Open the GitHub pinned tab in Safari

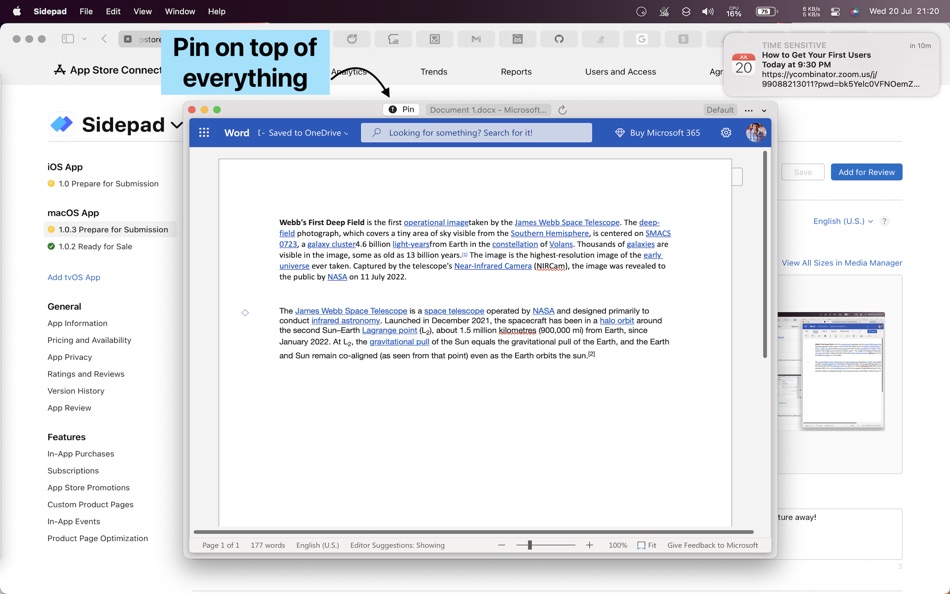point(559,39)
